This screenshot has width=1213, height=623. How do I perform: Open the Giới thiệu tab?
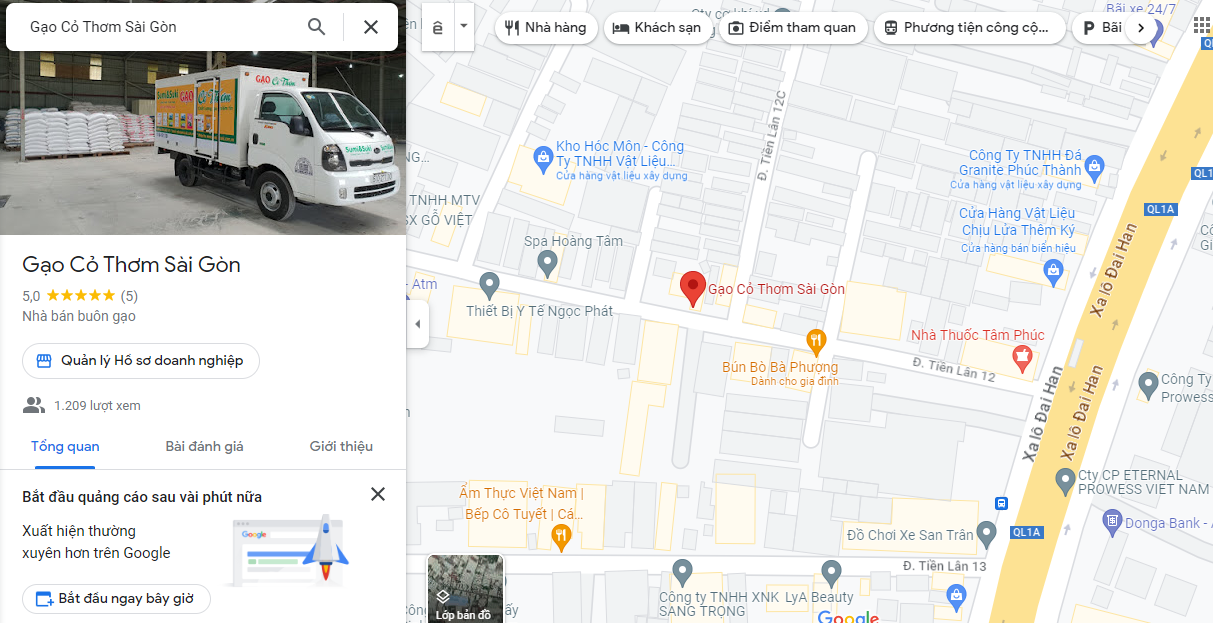coord(341,446)
